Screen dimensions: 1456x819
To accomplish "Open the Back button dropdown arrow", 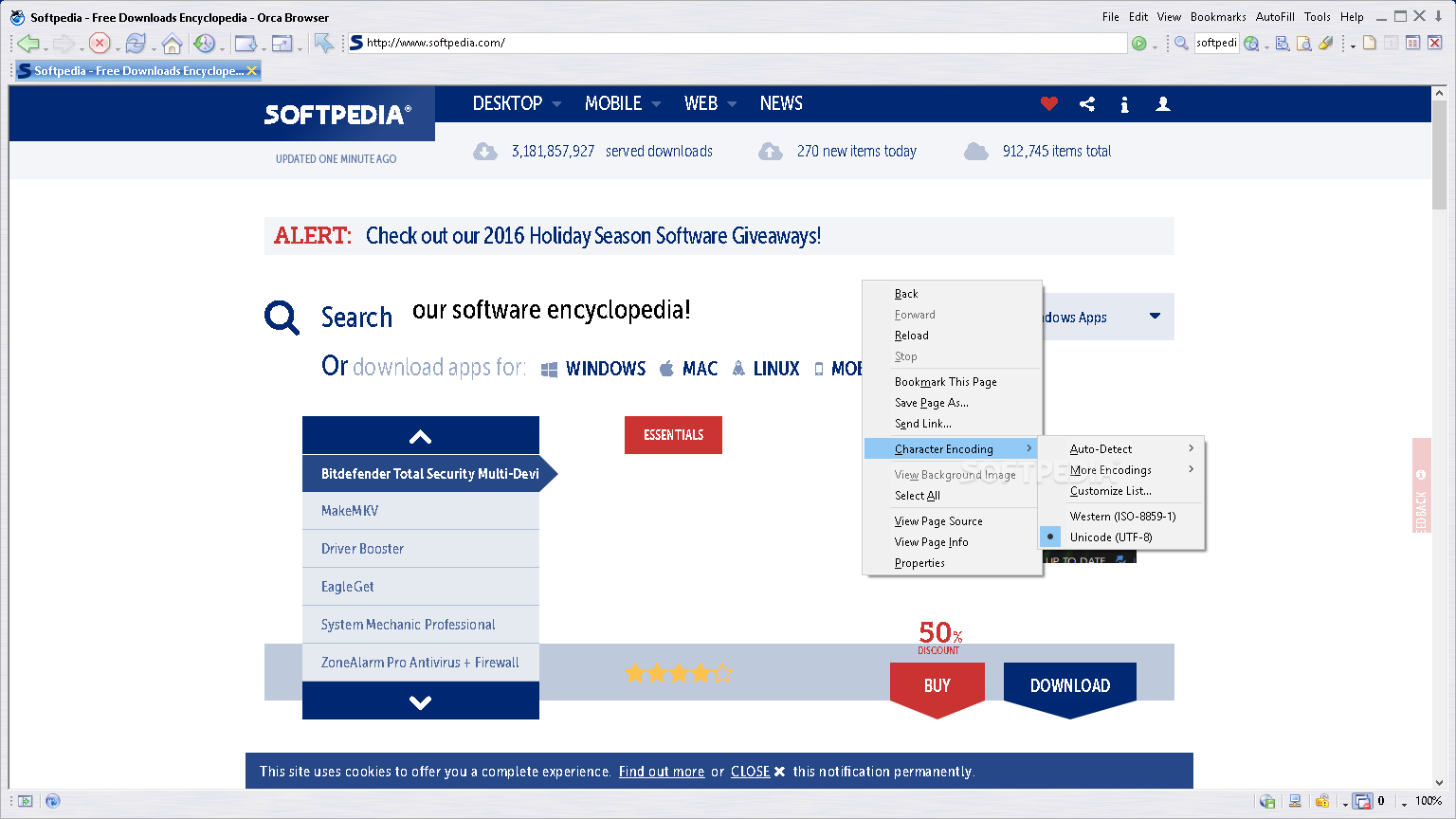I will coord(45,47).
